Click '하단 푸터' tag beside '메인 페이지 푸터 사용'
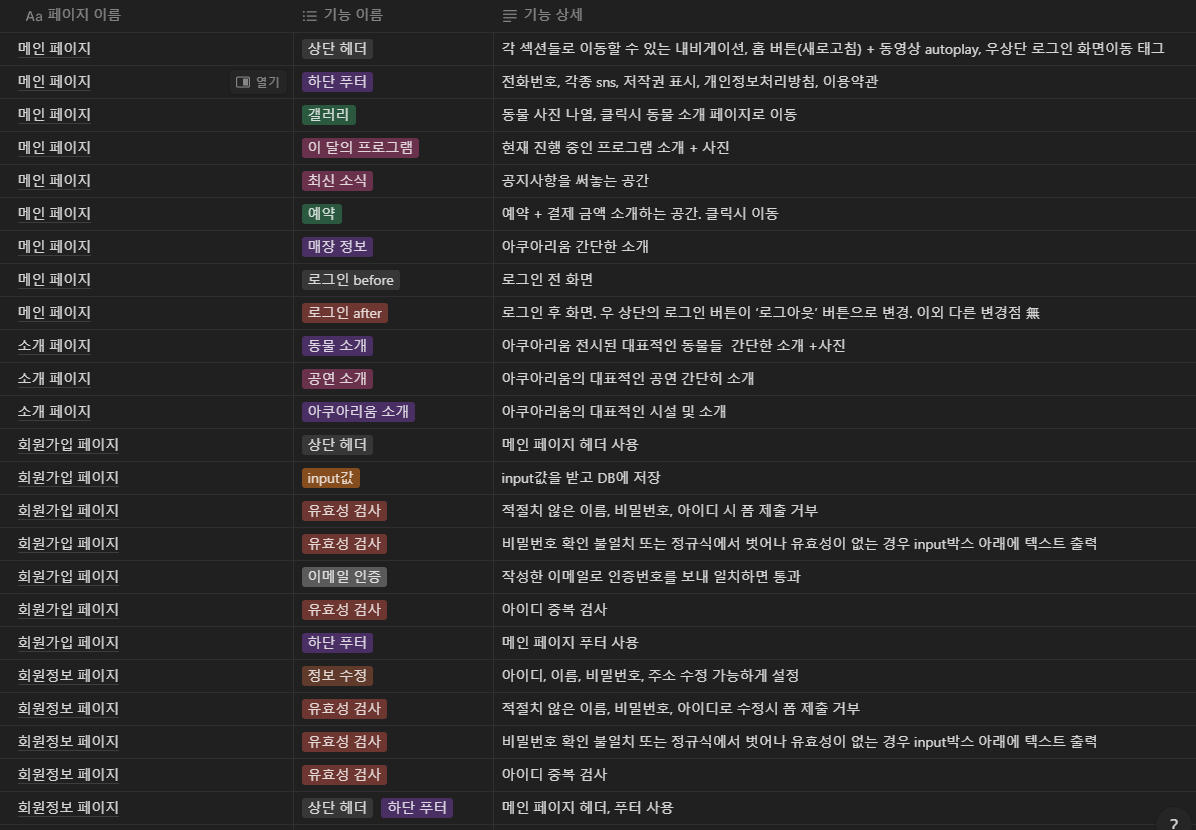This screenshot has width=1196, height=830. 337,643
